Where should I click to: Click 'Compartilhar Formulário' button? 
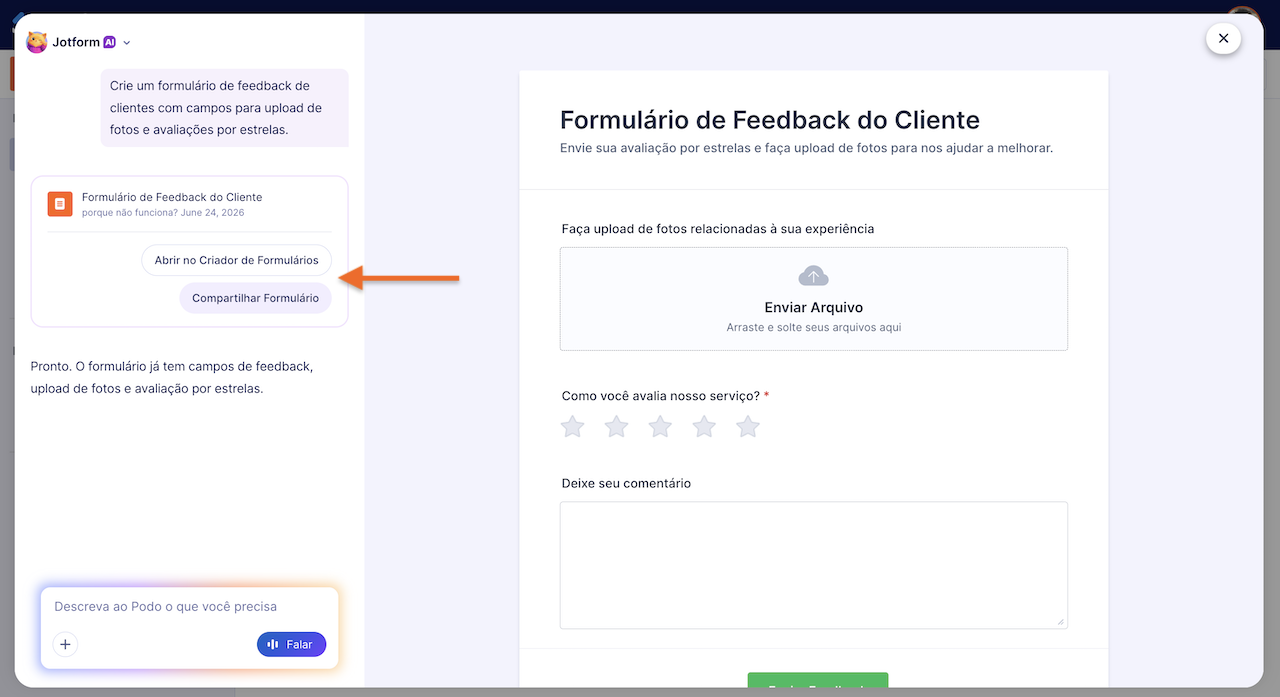pyautogui.click(x=255, y=298)
